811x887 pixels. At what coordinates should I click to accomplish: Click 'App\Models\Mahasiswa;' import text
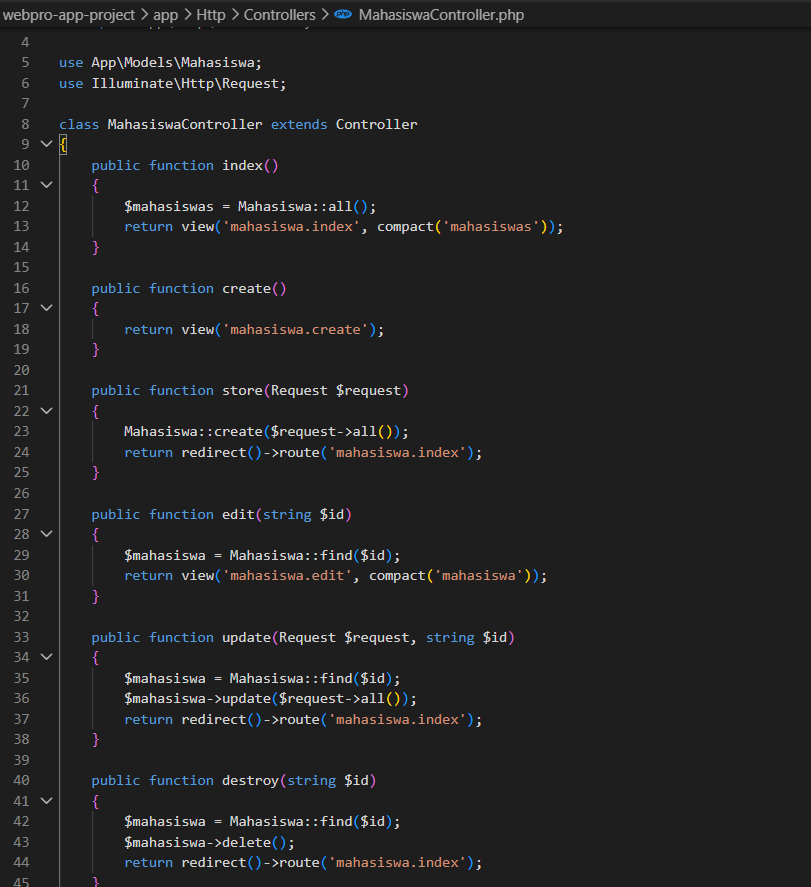[x=176, y=62]
